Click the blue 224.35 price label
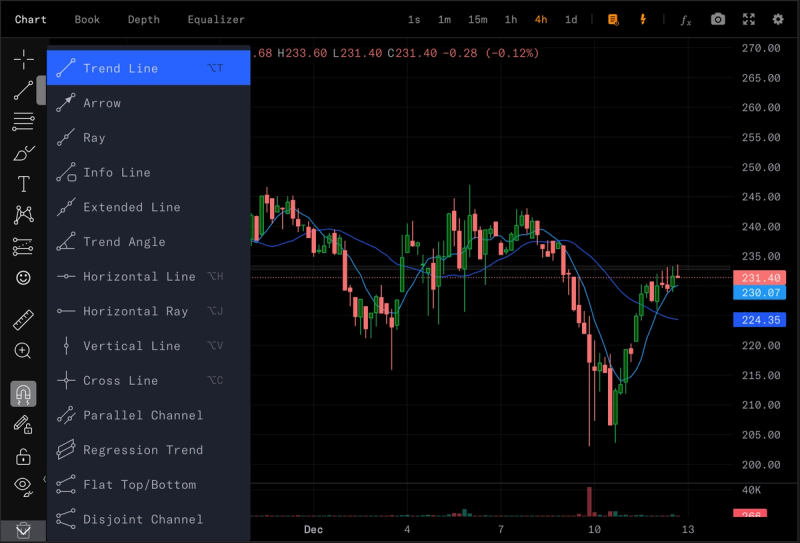Image resolution: width=800 pixels, height=543 pixels. tap(759, 320)
